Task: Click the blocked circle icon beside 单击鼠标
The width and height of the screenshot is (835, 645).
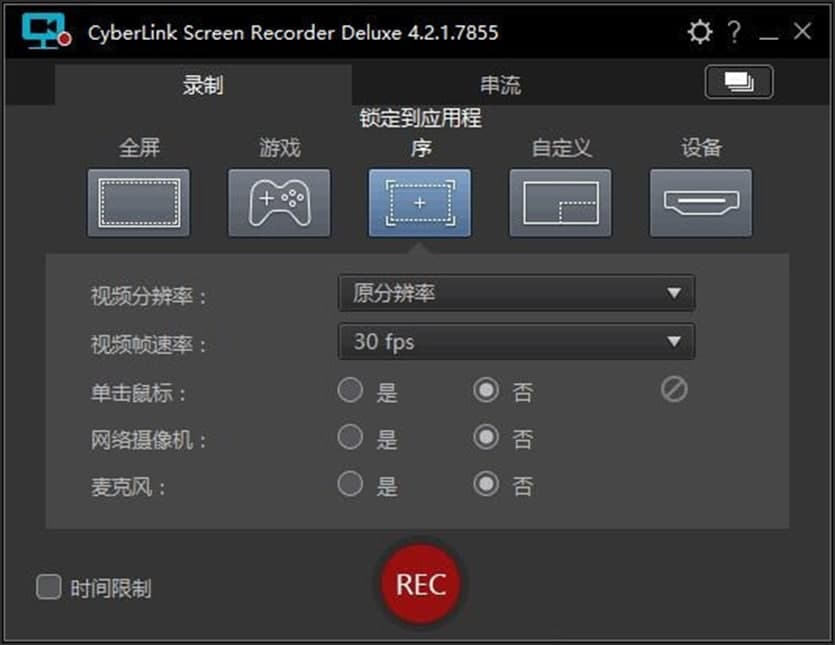Action: (x=674, y=390)
